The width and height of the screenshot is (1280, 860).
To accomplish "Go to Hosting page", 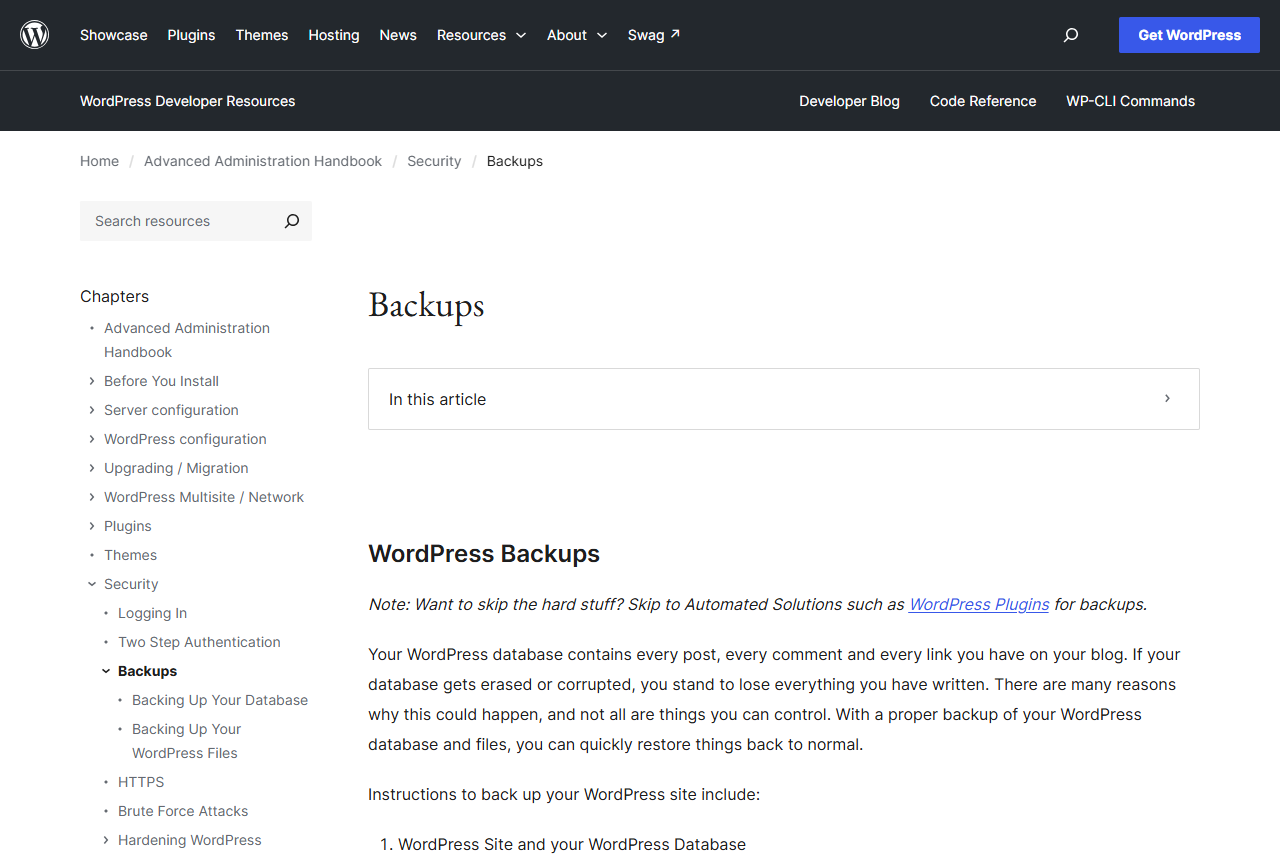I will 334,35.
